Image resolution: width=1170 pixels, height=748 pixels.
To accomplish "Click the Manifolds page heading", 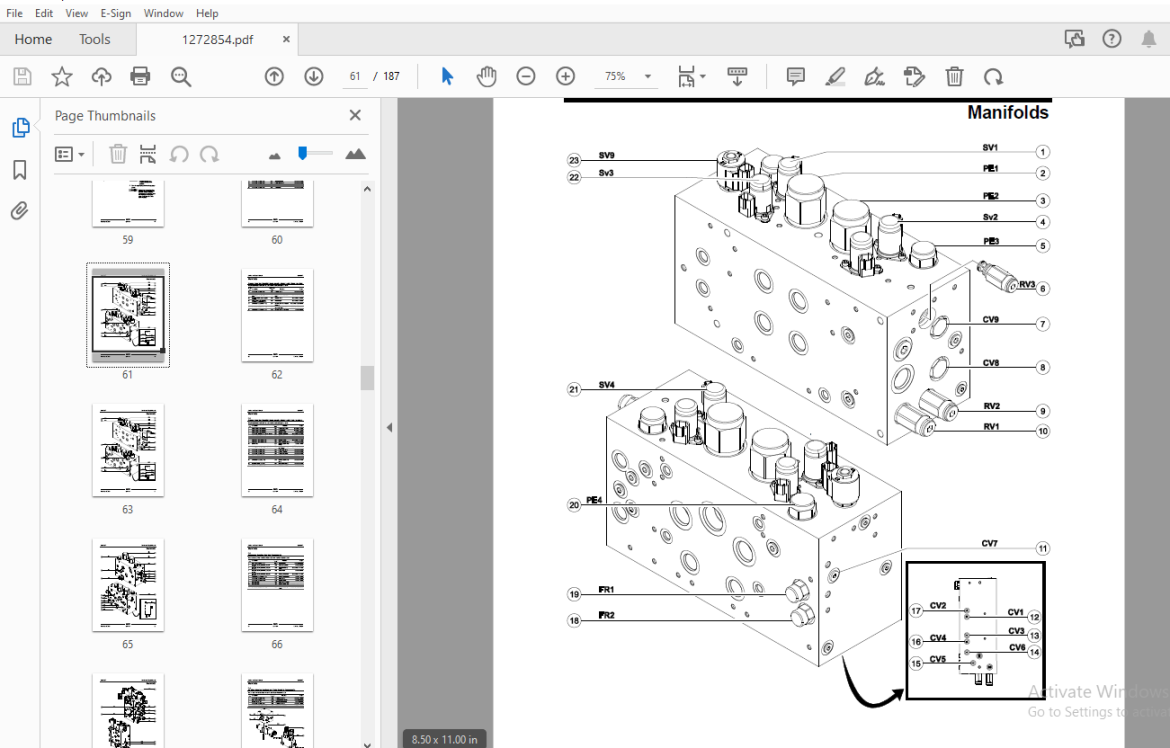I will (1007, 113).
